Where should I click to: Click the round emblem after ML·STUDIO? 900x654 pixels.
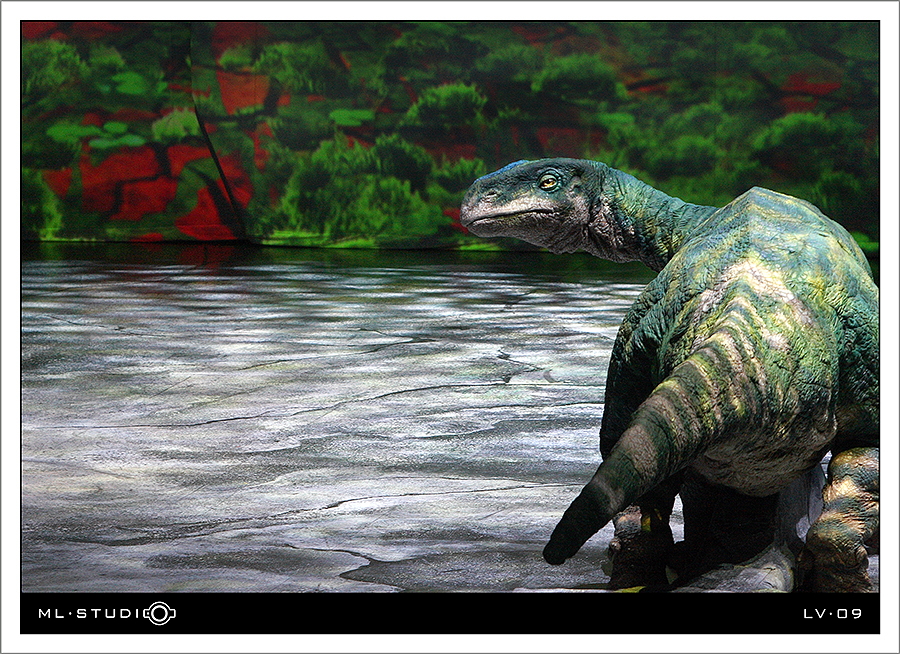pos(160,613)
